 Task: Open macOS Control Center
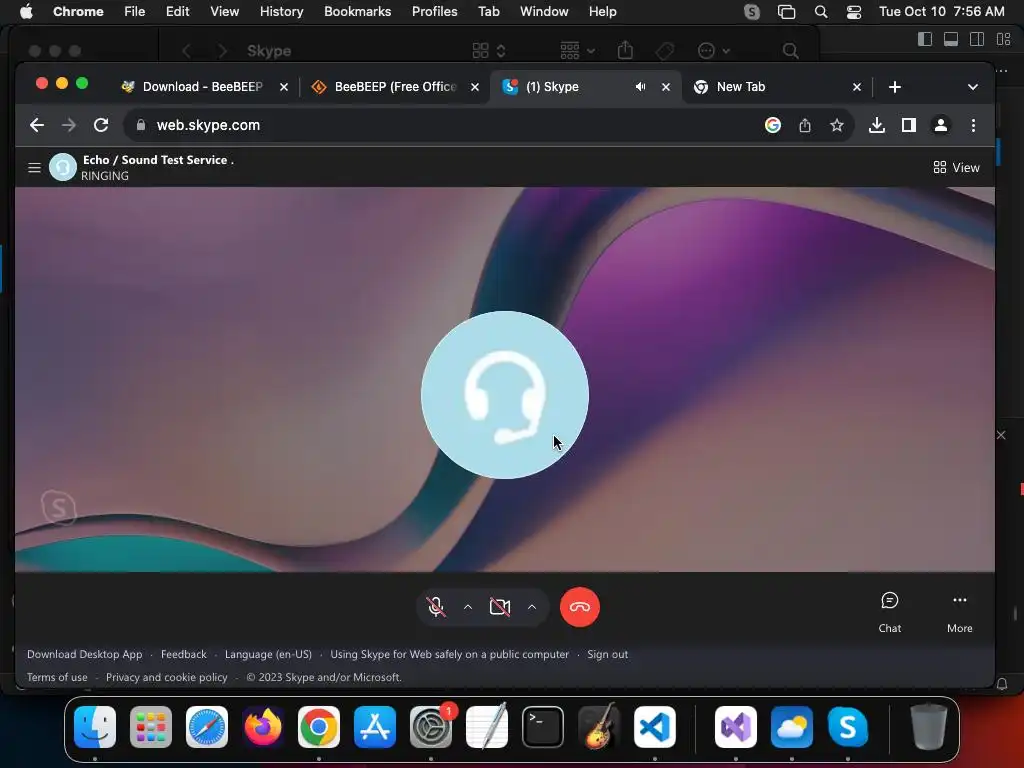click(854, 12)
